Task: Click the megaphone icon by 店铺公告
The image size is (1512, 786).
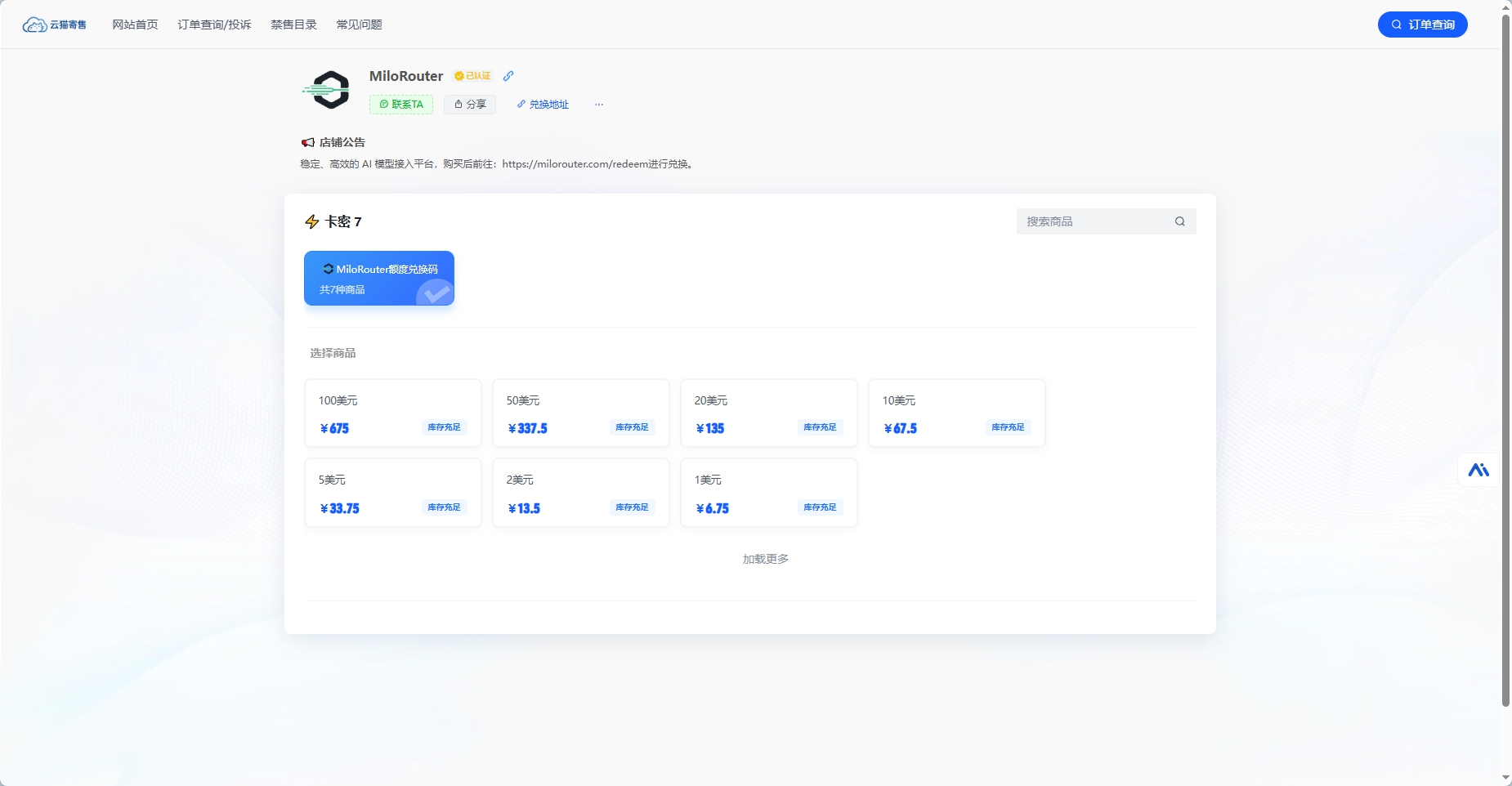Action: tap(308, 142)
